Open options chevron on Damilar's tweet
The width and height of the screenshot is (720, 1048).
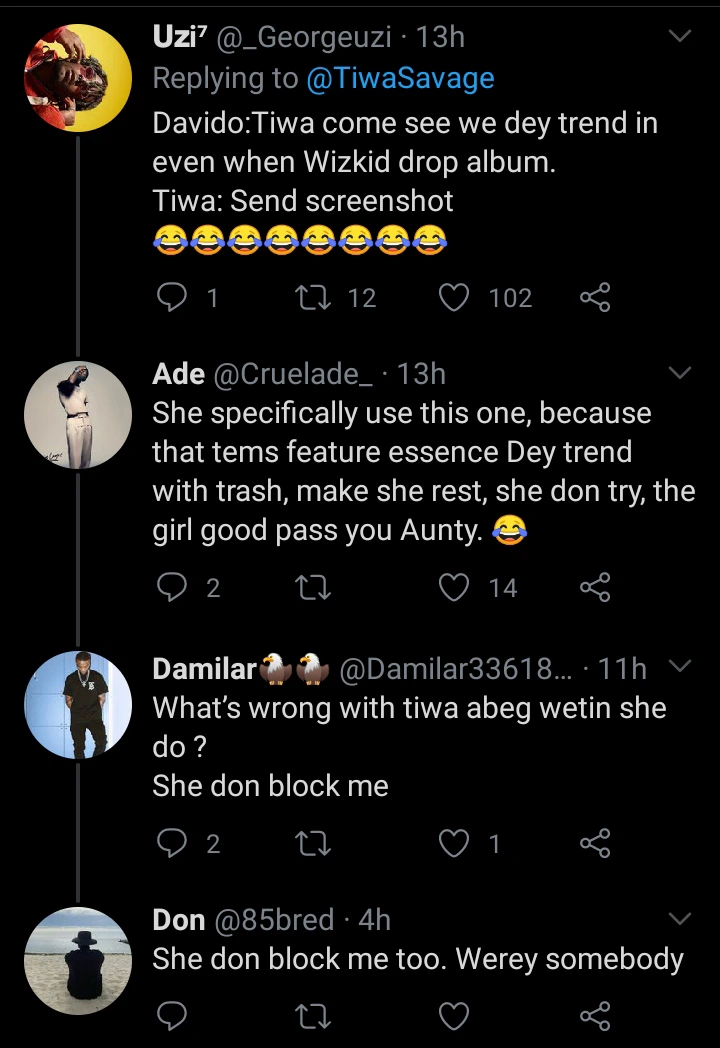(680, 667)
